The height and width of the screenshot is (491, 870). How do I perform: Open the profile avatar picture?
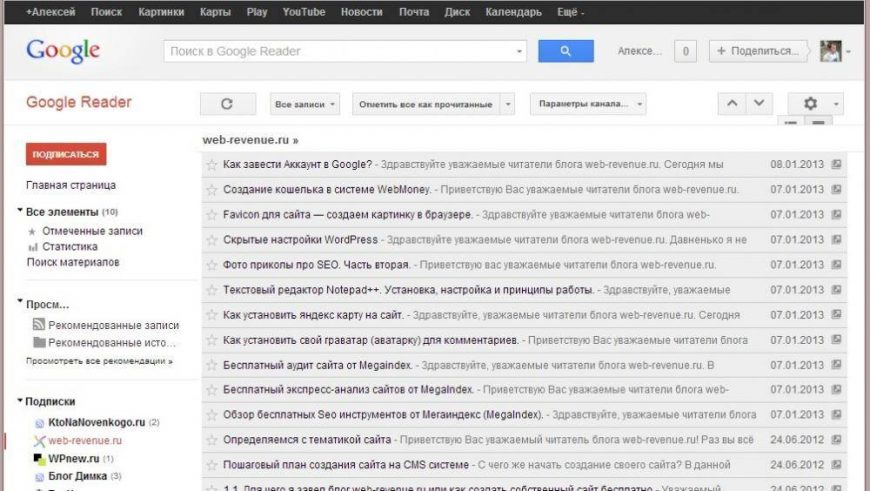point(831,51)
